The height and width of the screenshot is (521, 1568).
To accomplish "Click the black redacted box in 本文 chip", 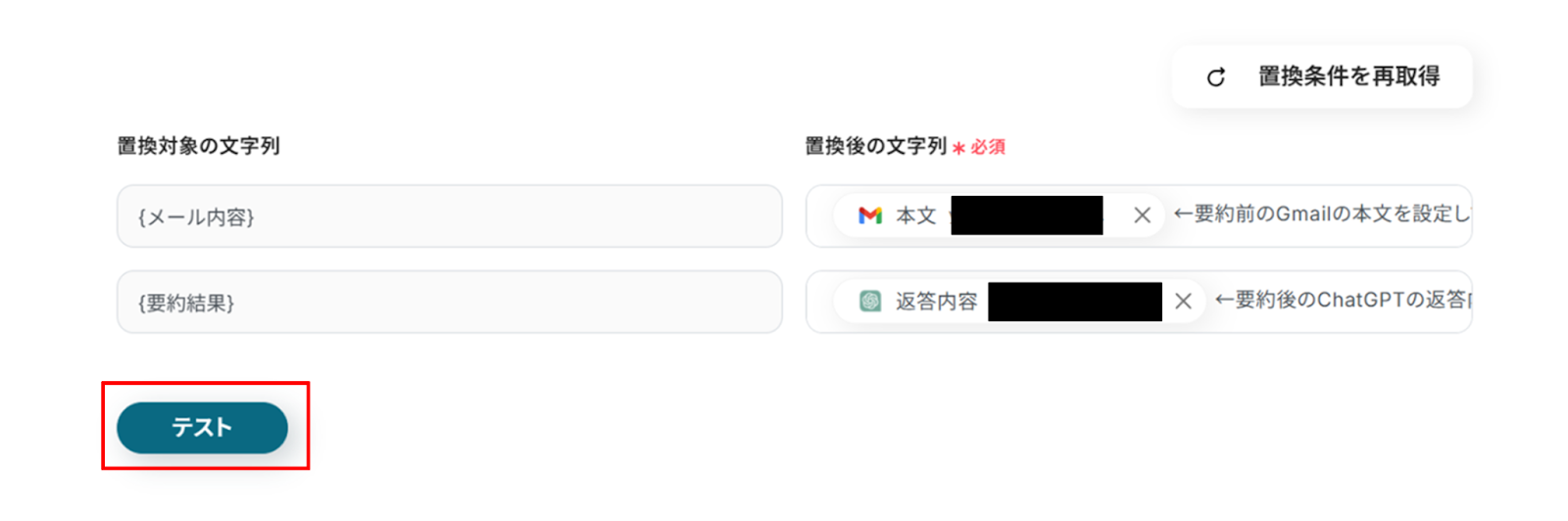I will [1026, 215].
